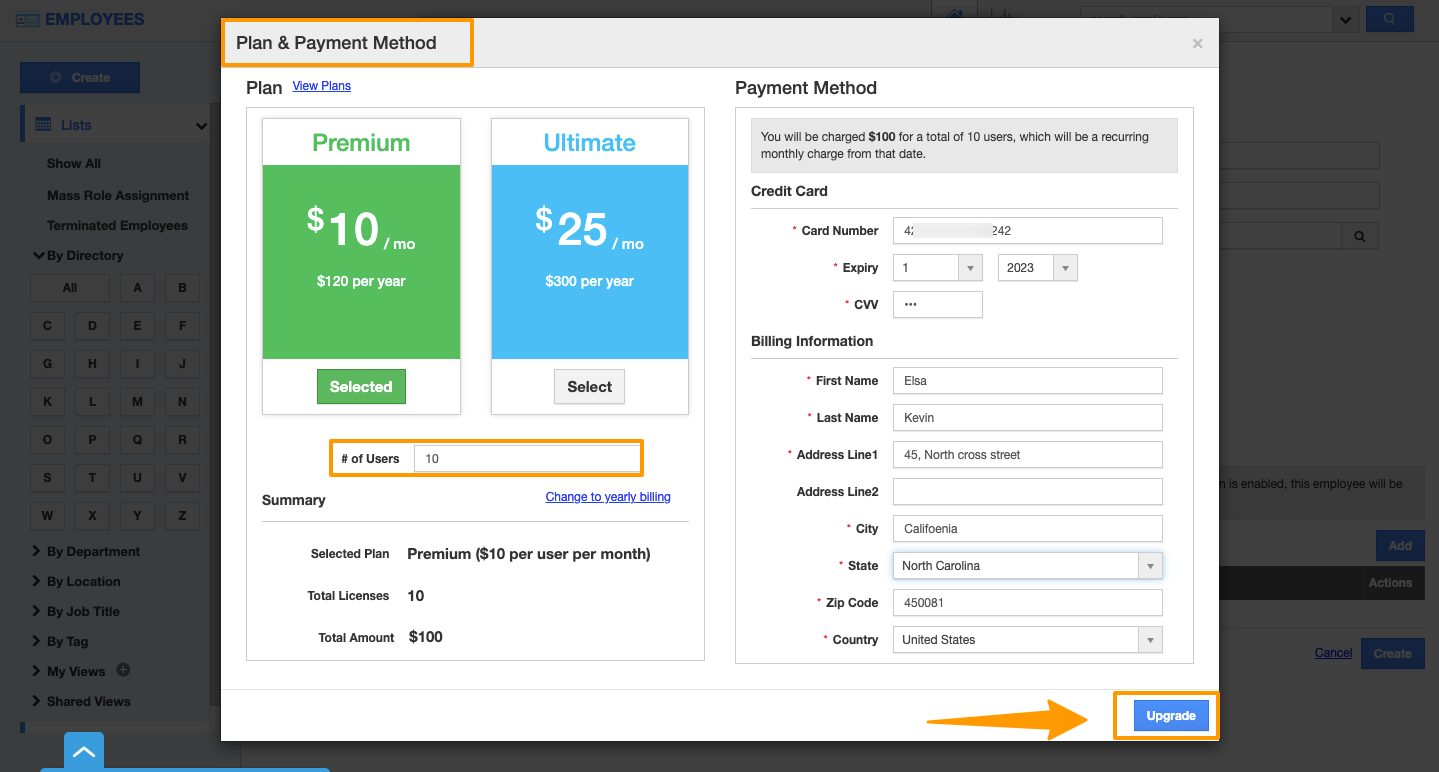
Task: Click the Zip Code field
Action: (x=1027, y=603)
